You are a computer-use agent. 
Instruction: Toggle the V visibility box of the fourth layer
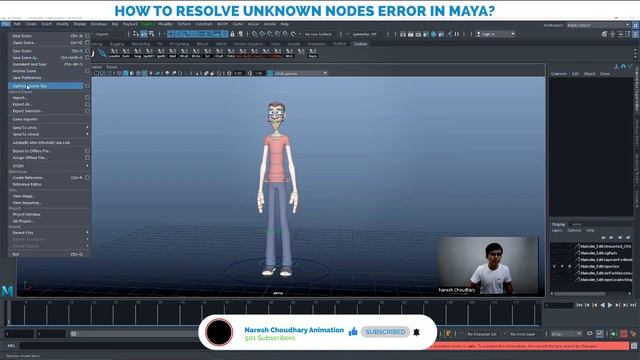click(x=554, y=267)
